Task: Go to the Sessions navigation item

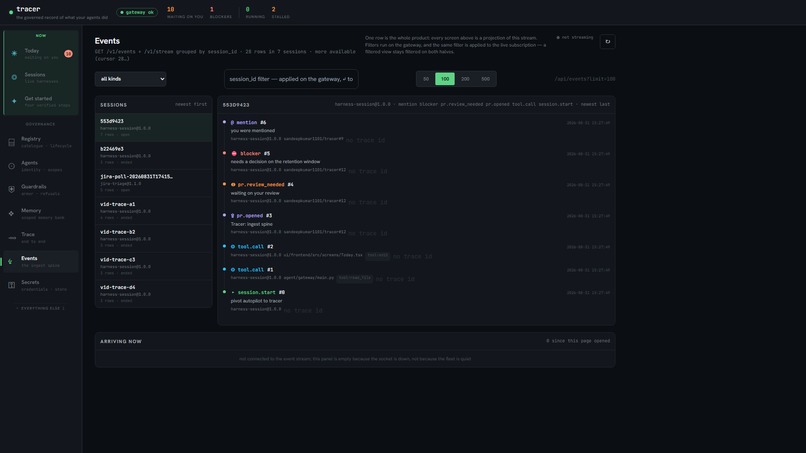Action: click(x=41, y=78)
